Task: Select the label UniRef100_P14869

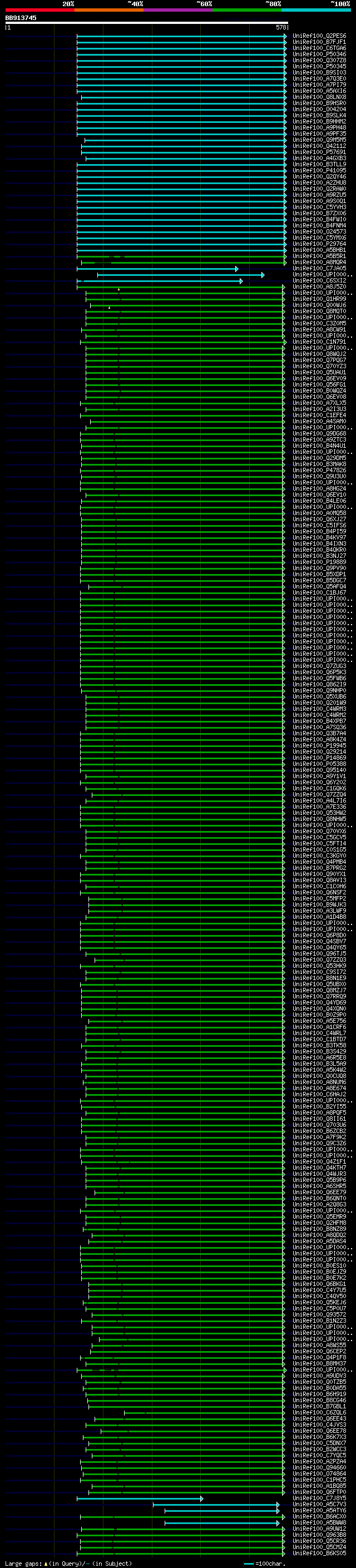Action: point(319,758)
